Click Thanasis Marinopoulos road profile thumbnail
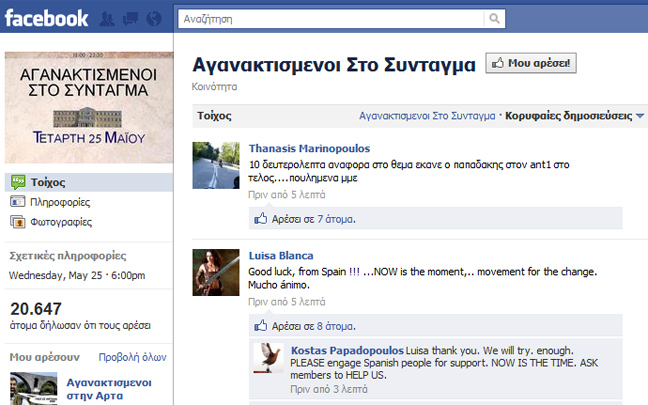 [x=216, y=165]
